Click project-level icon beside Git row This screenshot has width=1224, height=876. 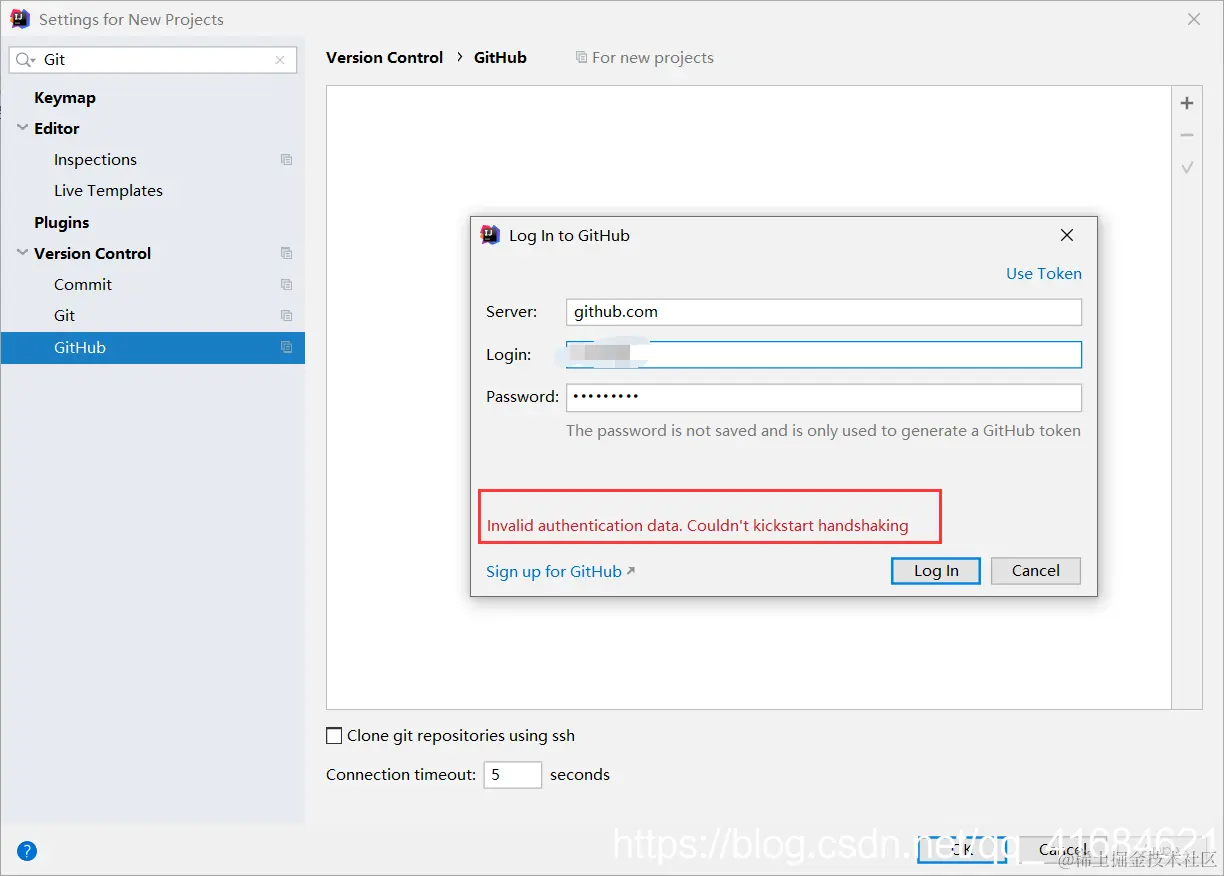point(287,316)
